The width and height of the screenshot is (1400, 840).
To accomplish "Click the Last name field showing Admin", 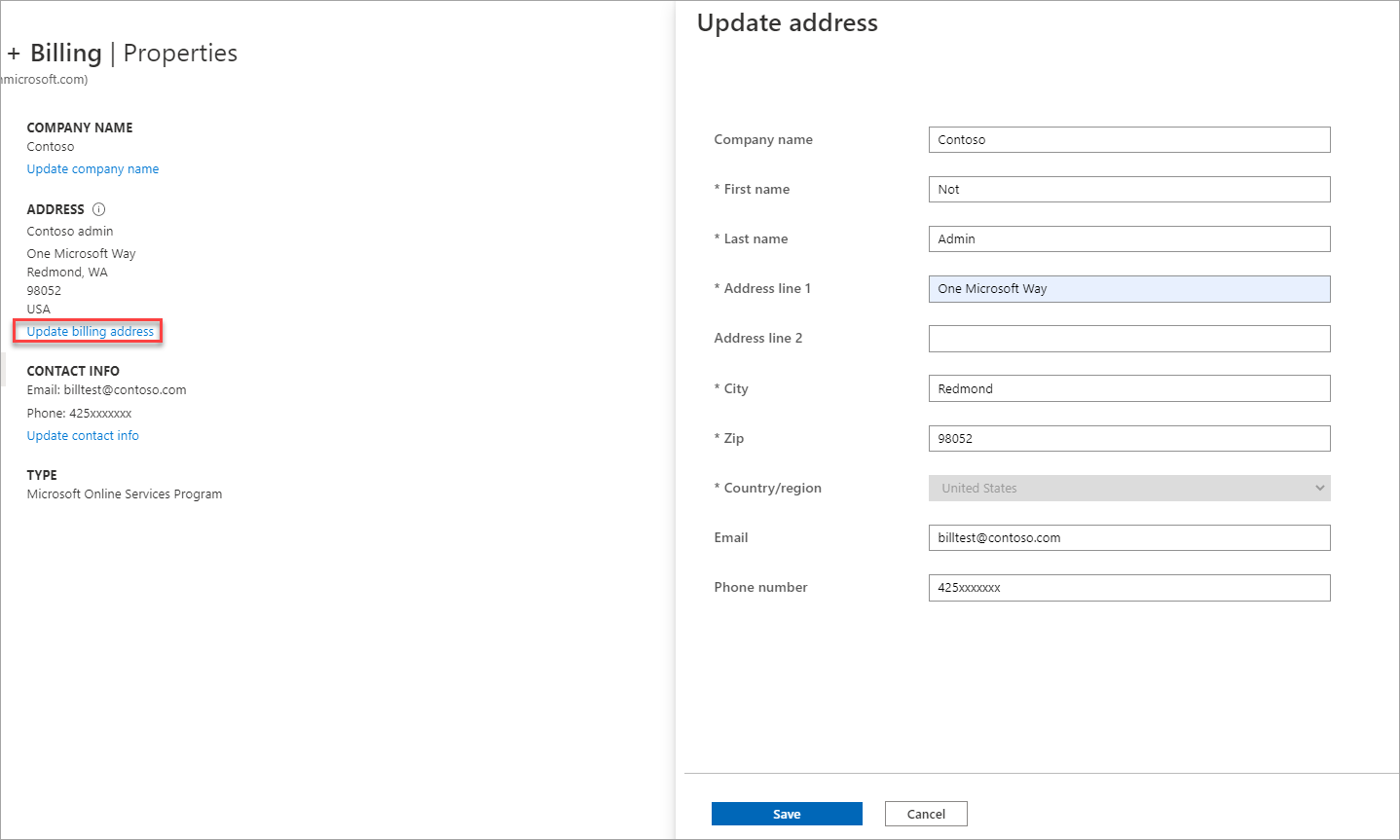I will (x=1128, y=238).
